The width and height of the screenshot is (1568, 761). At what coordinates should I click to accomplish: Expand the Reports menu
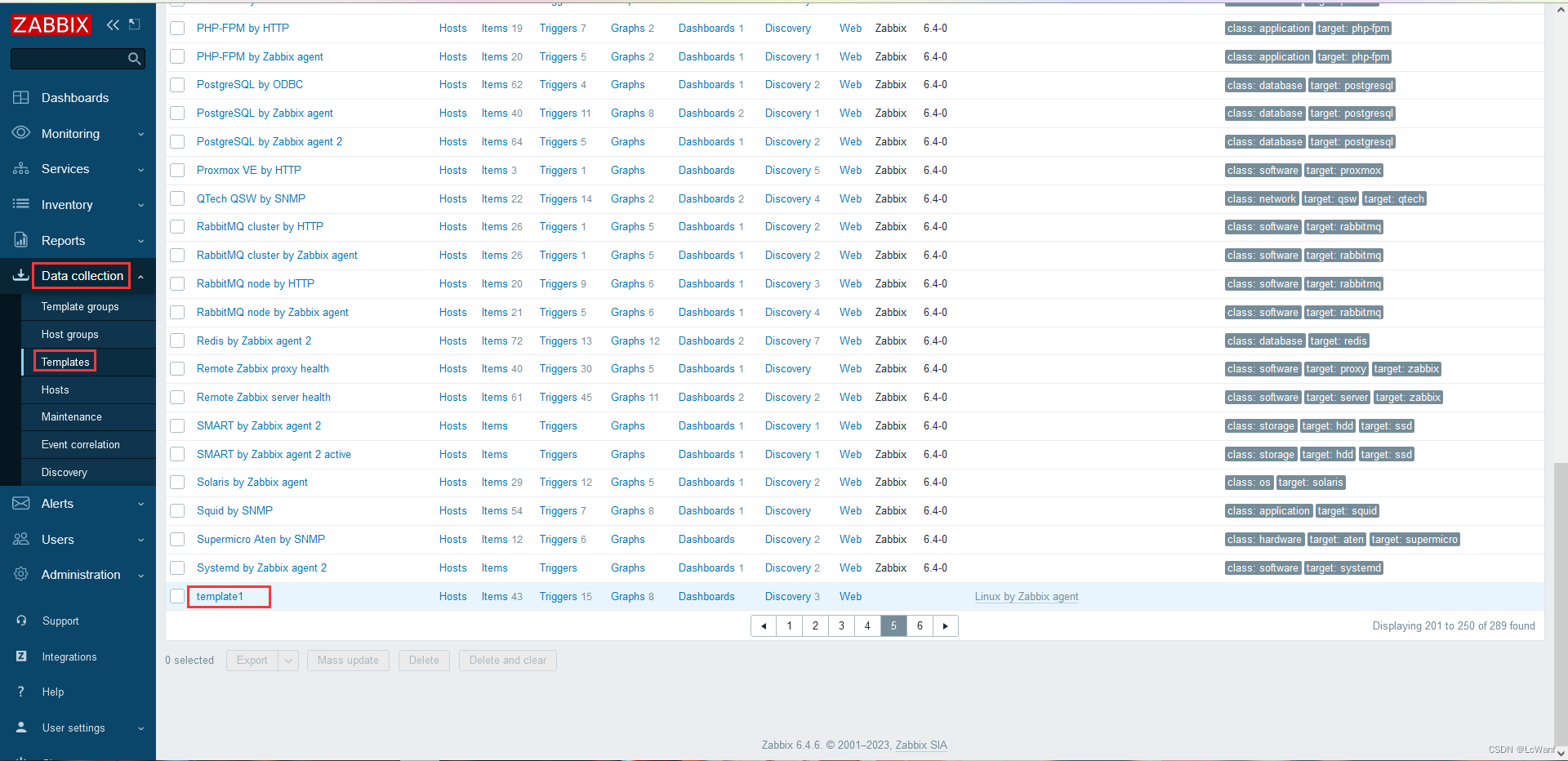(141, 241)
